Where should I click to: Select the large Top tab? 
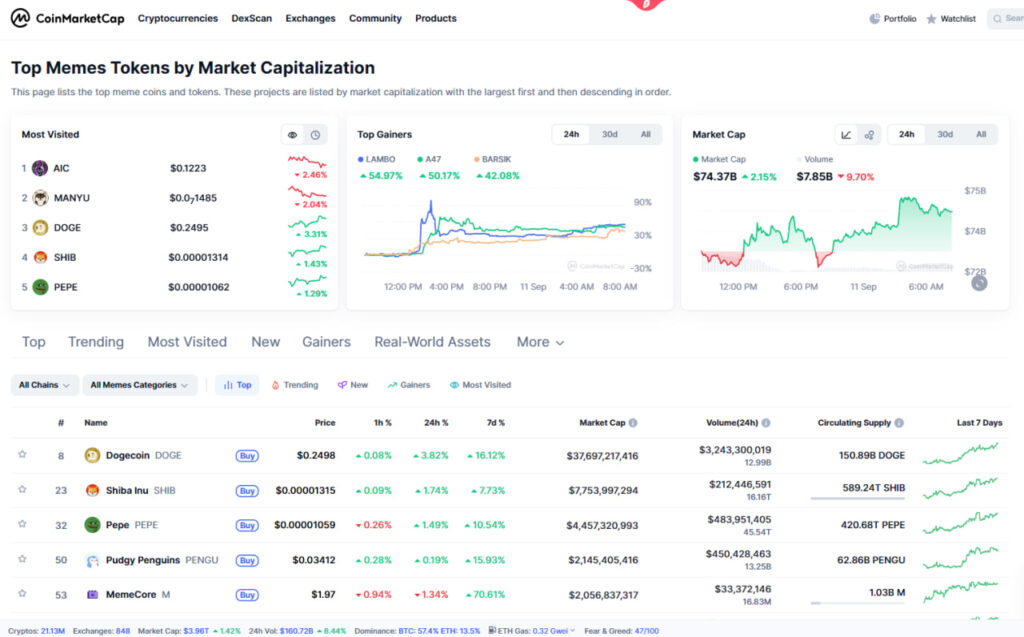[x=33, y=342]
